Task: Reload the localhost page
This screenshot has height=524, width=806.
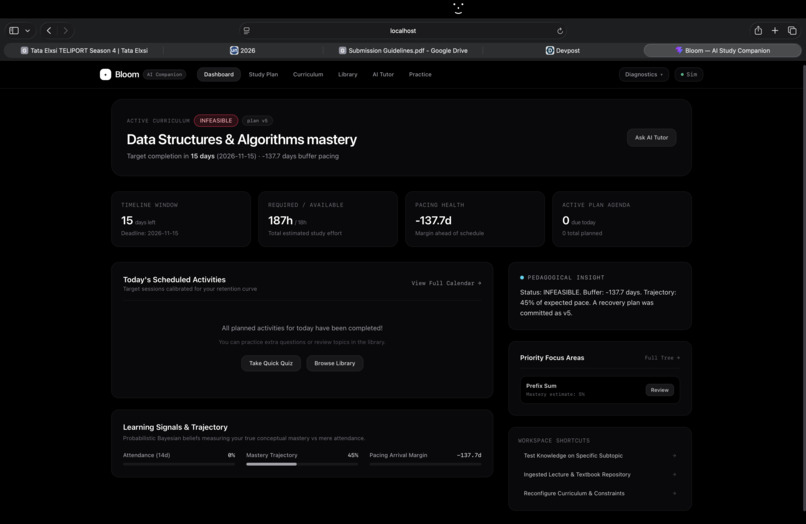Action: (560, 31)
